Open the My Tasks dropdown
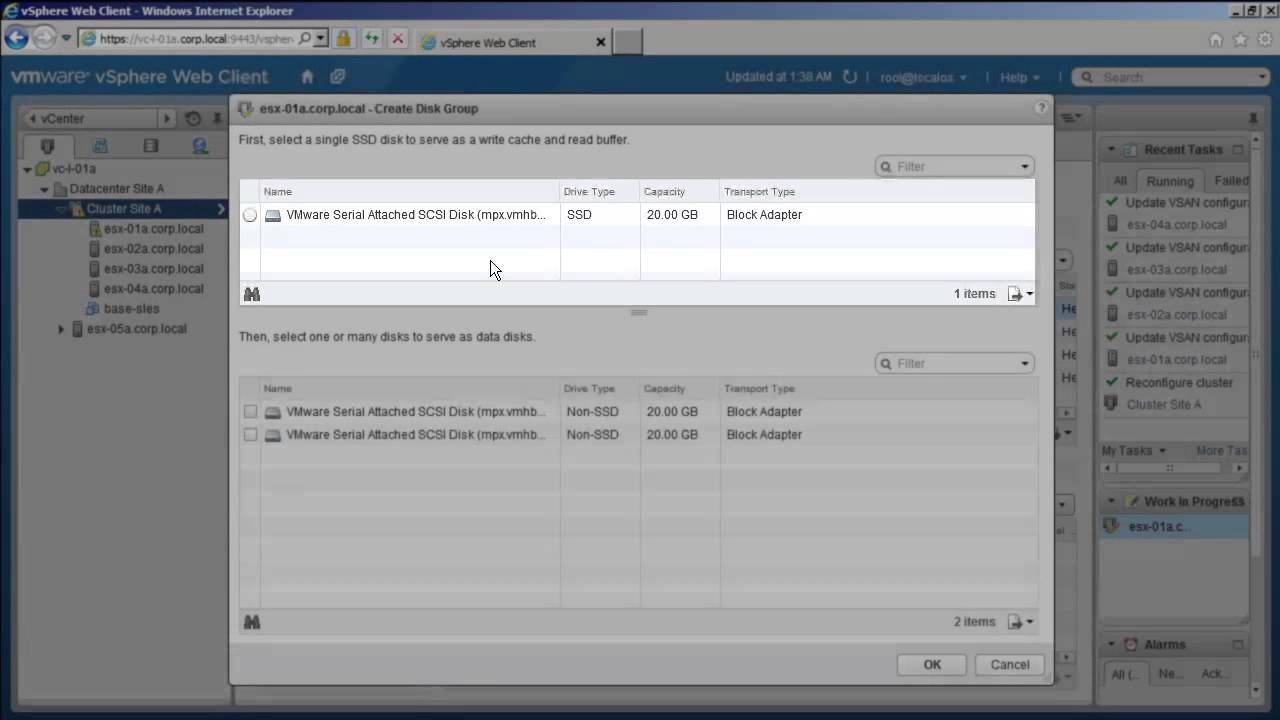 tap(1134, 451)
